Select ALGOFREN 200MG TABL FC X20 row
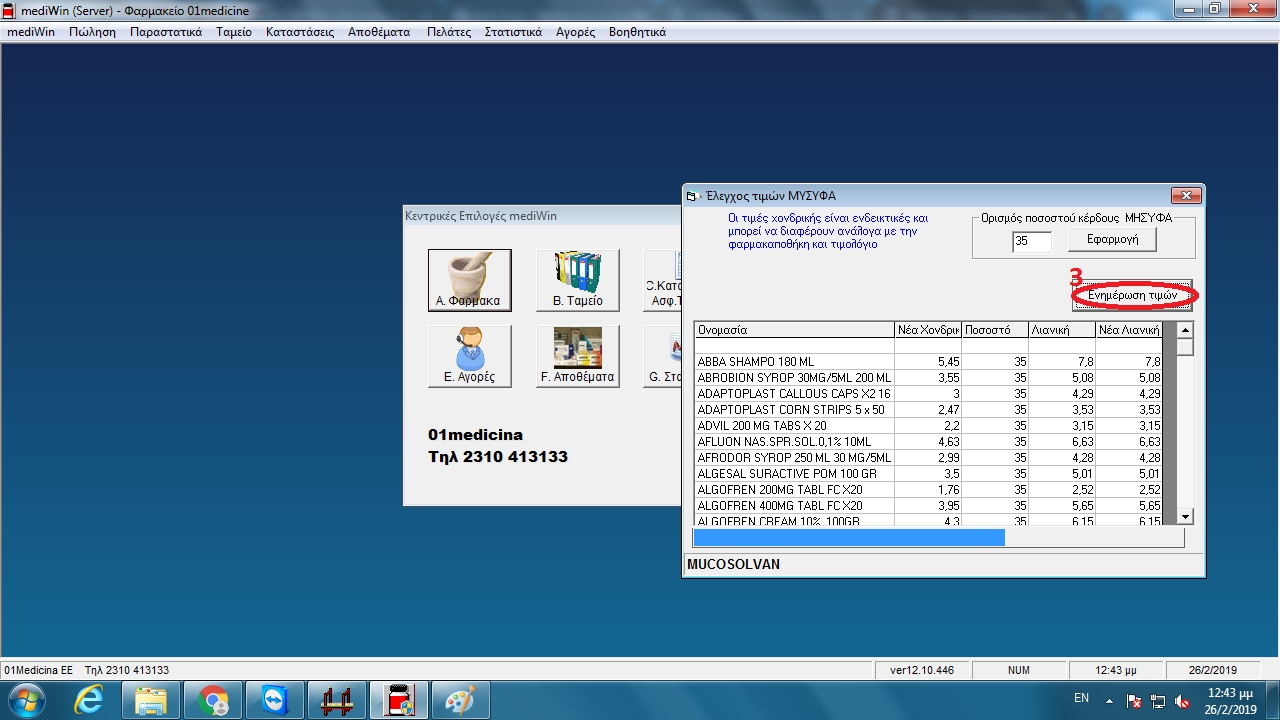The width and height of the screenshot is (1280, 720). [x=928, y=490]
